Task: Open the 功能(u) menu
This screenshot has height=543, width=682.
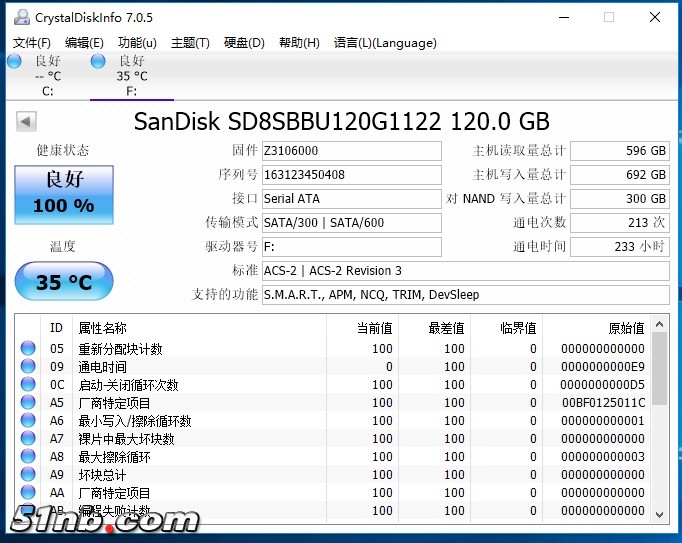Action: tap(137, 43)
